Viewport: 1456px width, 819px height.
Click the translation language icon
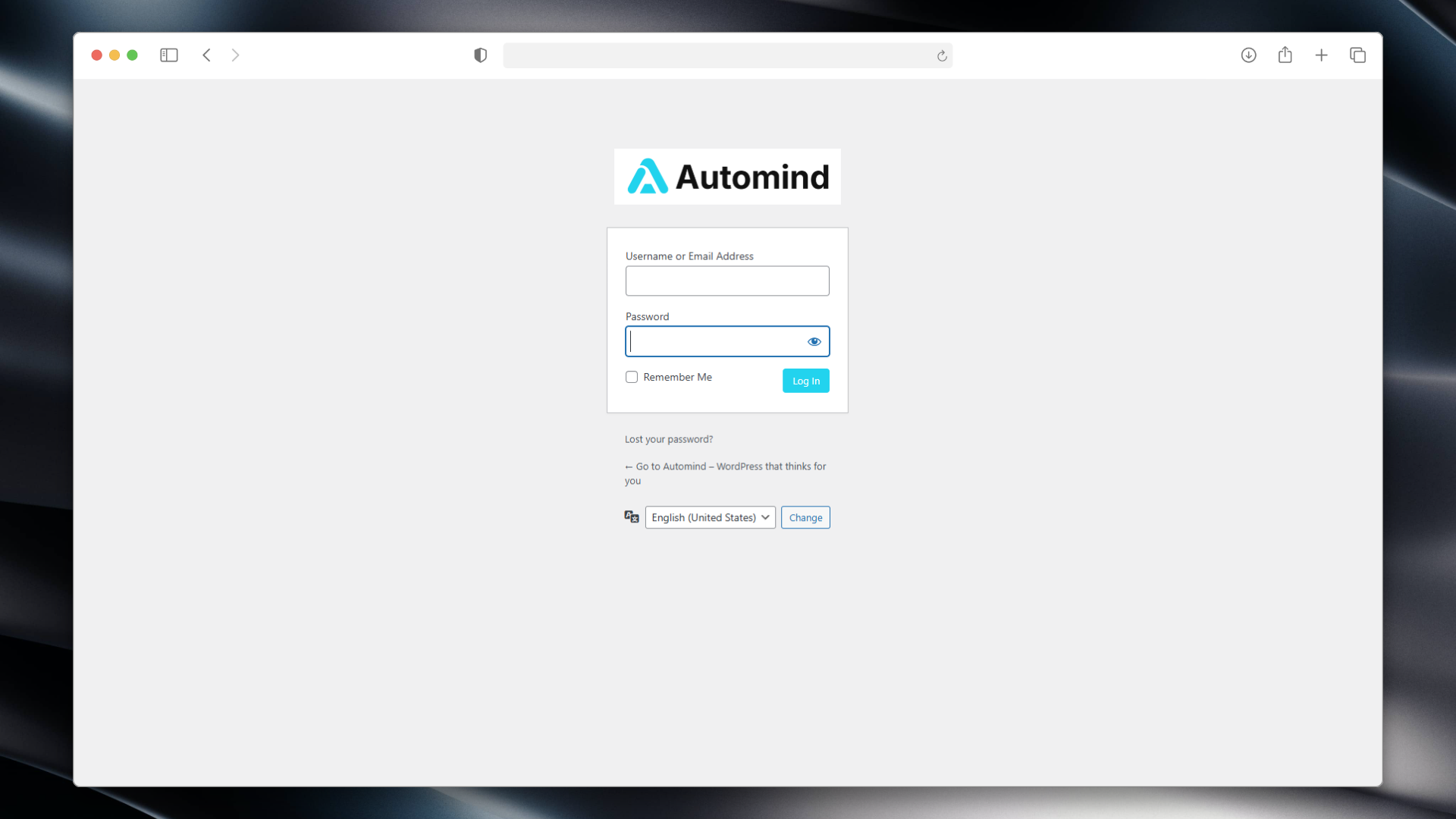[632, 516]
